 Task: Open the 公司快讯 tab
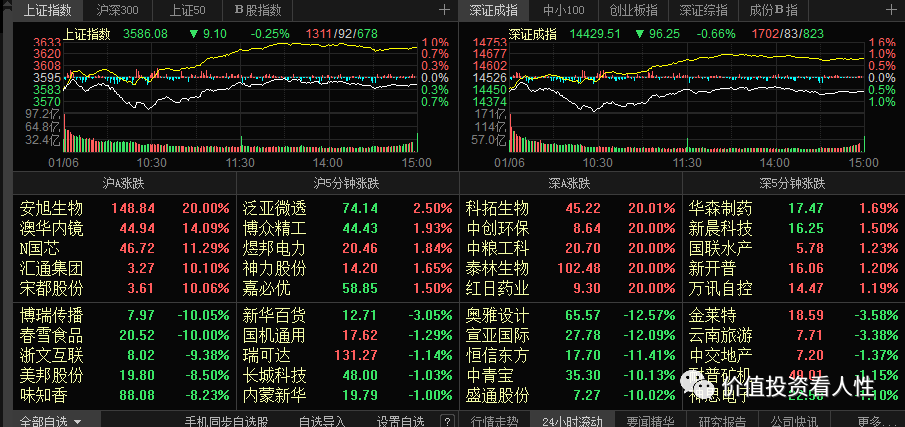tap(794, 421)
